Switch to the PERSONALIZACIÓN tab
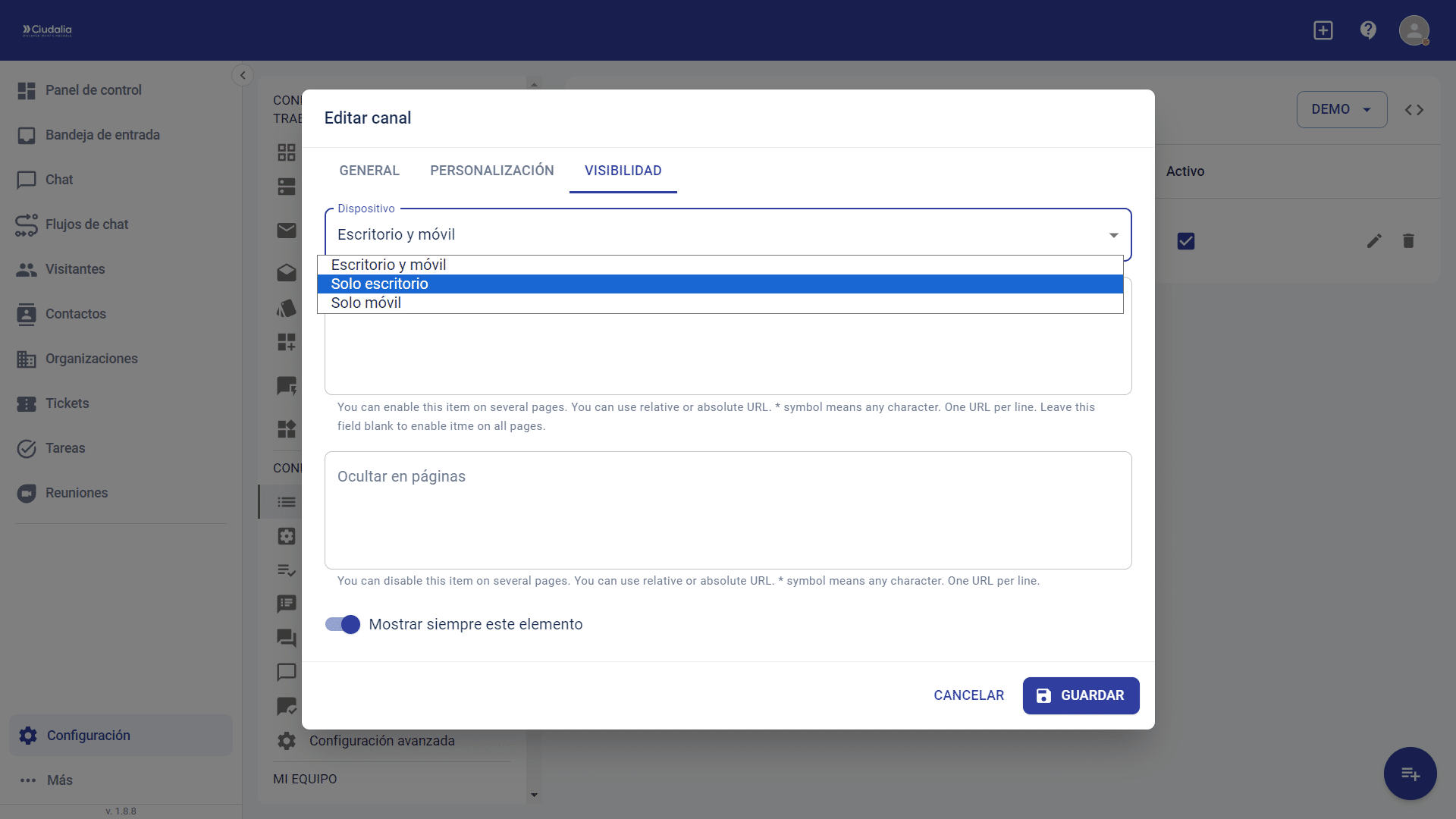This screenshot has height=819, width=1456. 491,171
